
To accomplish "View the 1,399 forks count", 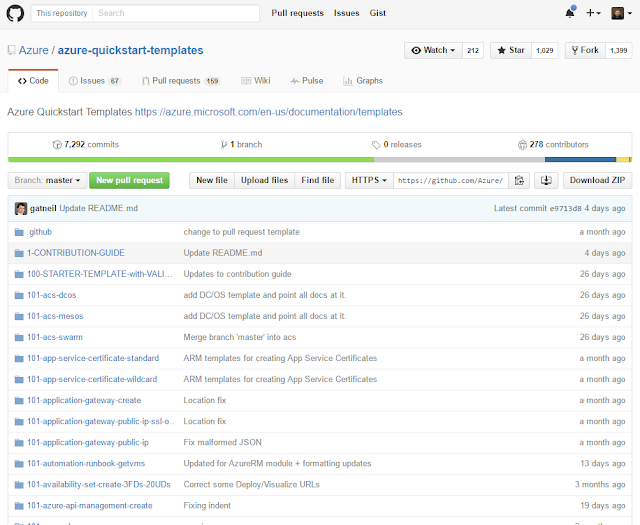I will (618, 50).
